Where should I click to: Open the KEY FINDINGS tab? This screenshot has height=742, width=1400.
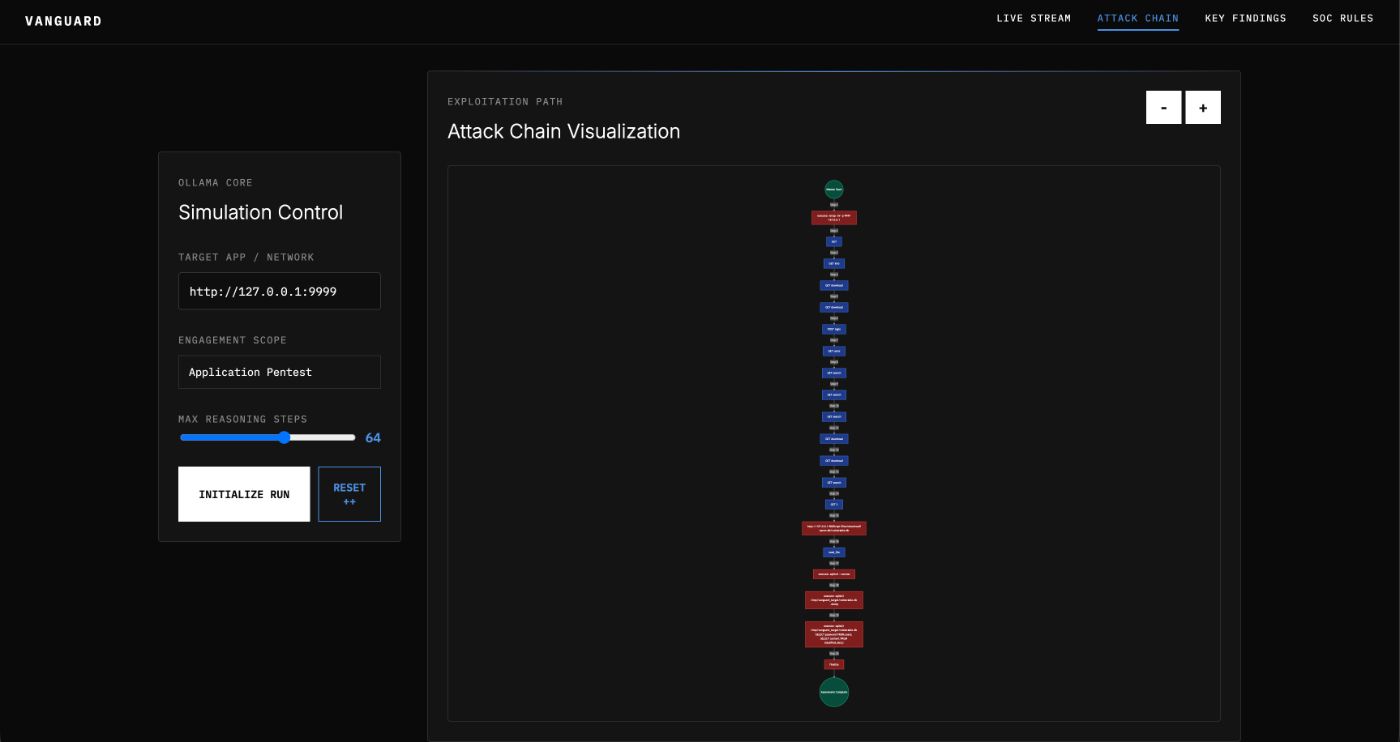point(1246,17)
